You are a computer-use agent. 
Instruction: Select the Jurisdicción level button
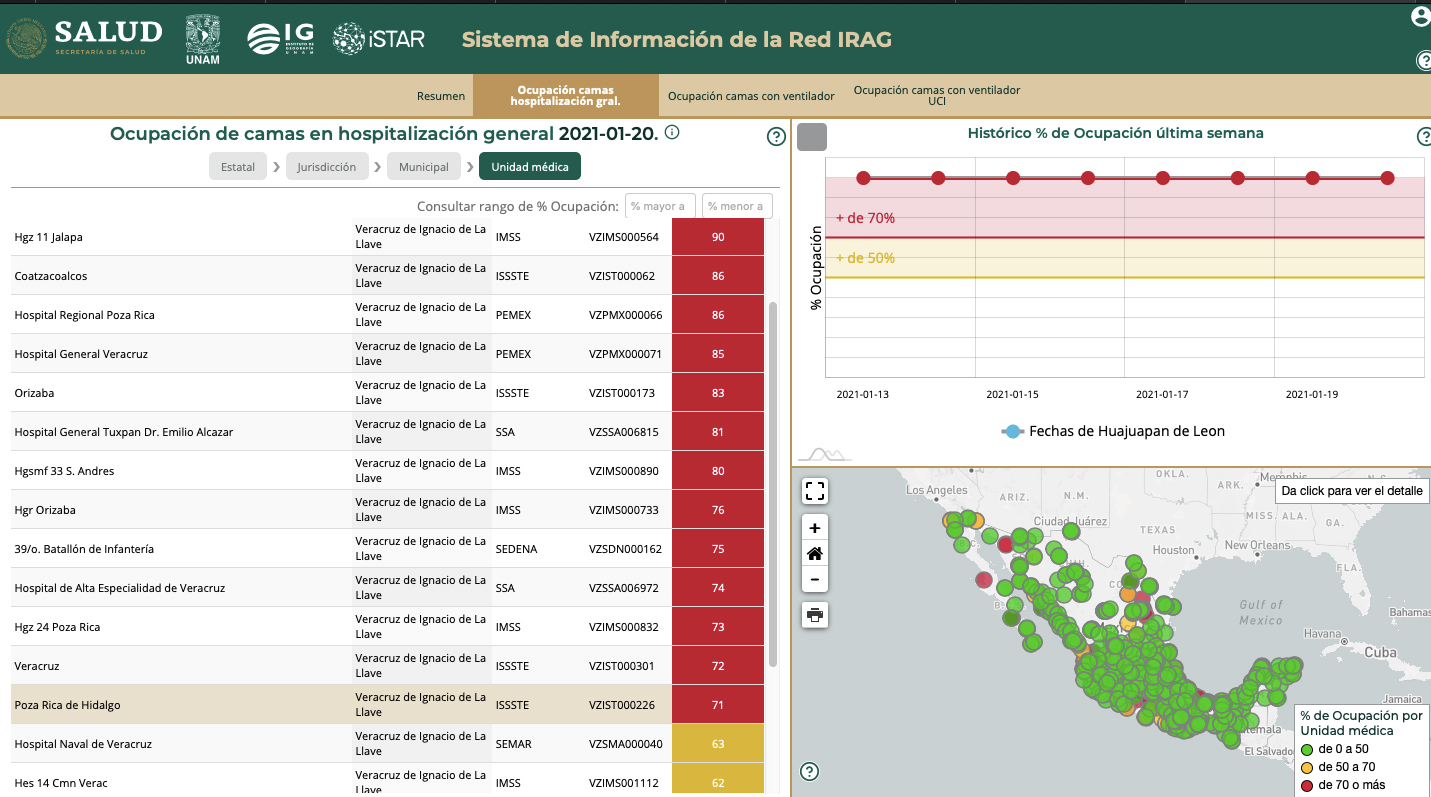click(x=327, y=167)
